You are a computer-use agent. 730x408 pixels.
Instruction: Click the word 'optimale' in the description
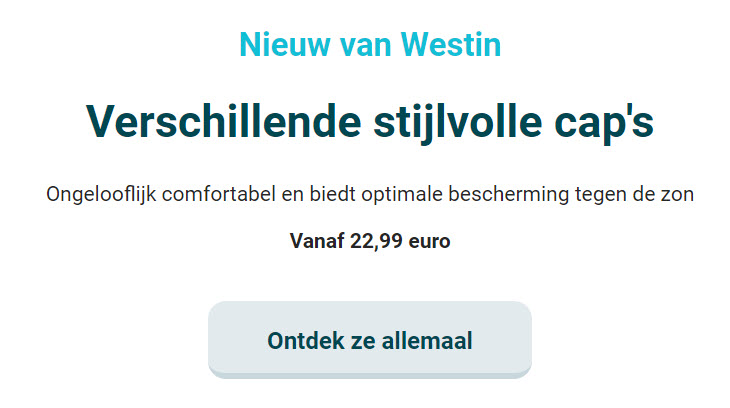[402, 195]
